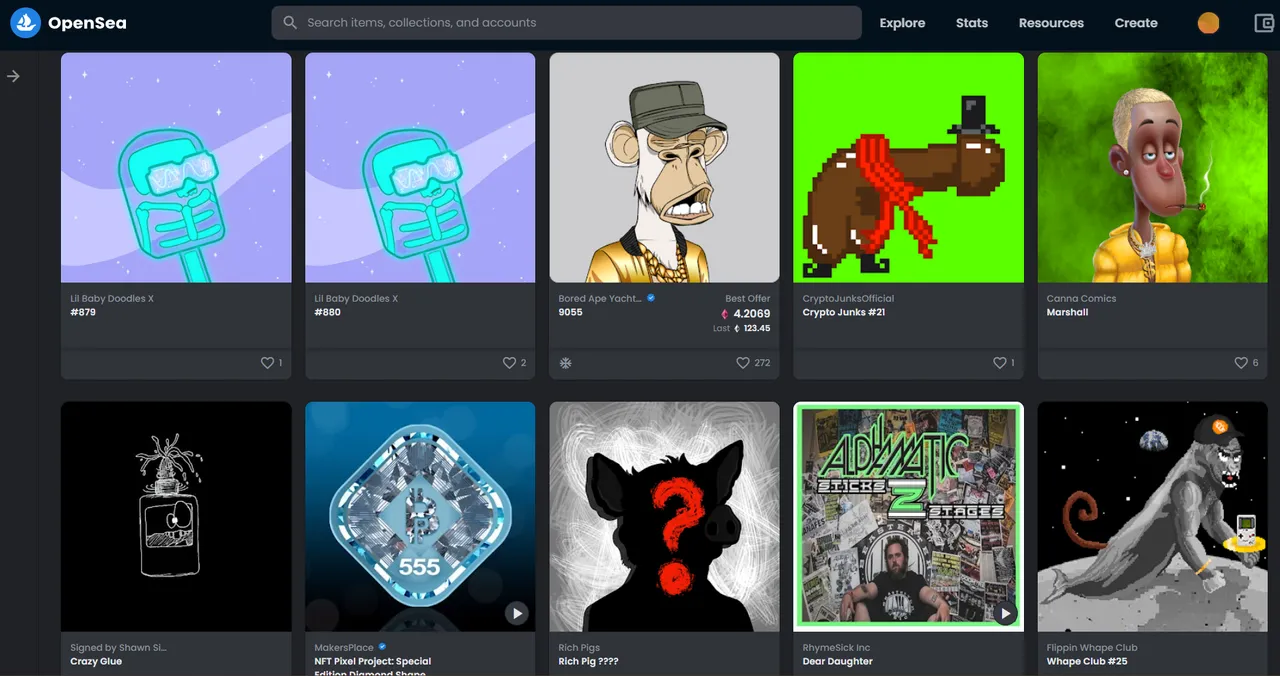1280x676 pixels.
Task: Favorite Marshall heart icon
Action: click(x=1241, y=363)
